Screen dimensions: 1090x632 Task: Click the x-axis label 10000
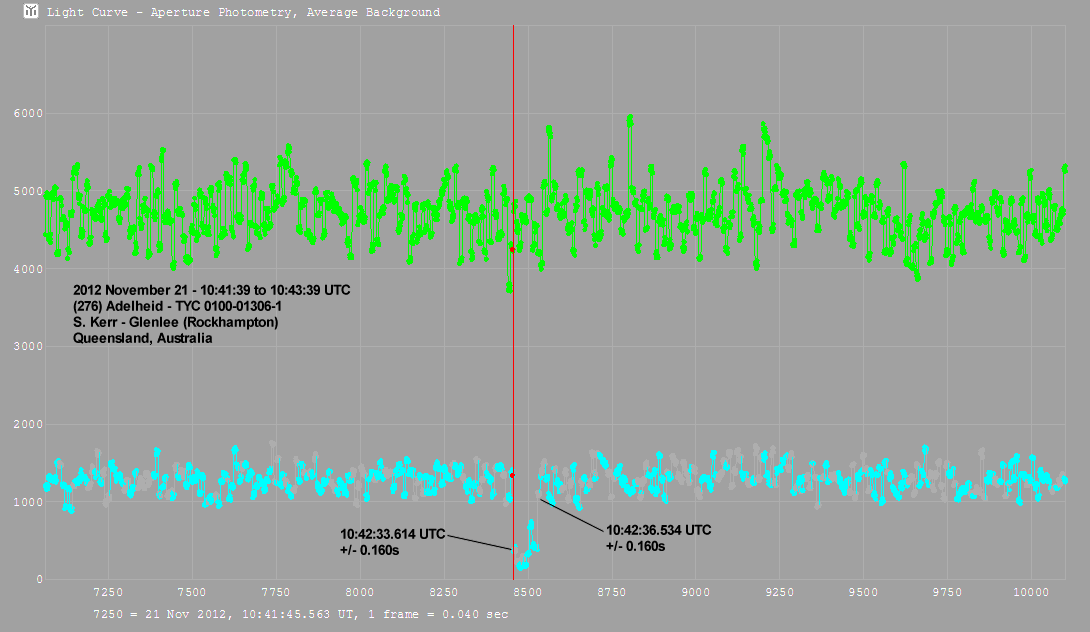[1031, 592]
